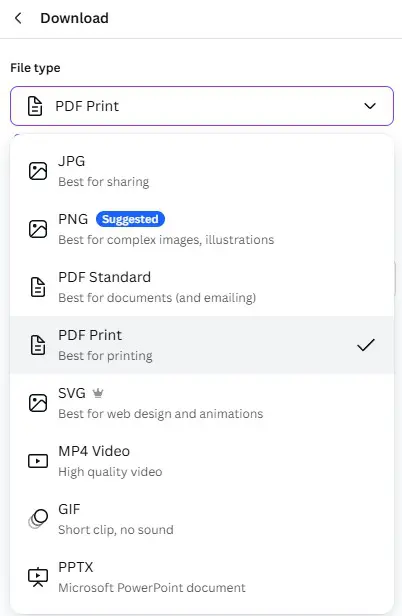Click the SVG image icon
This screenshot has height=616, width=402.
tap(38, 403)
